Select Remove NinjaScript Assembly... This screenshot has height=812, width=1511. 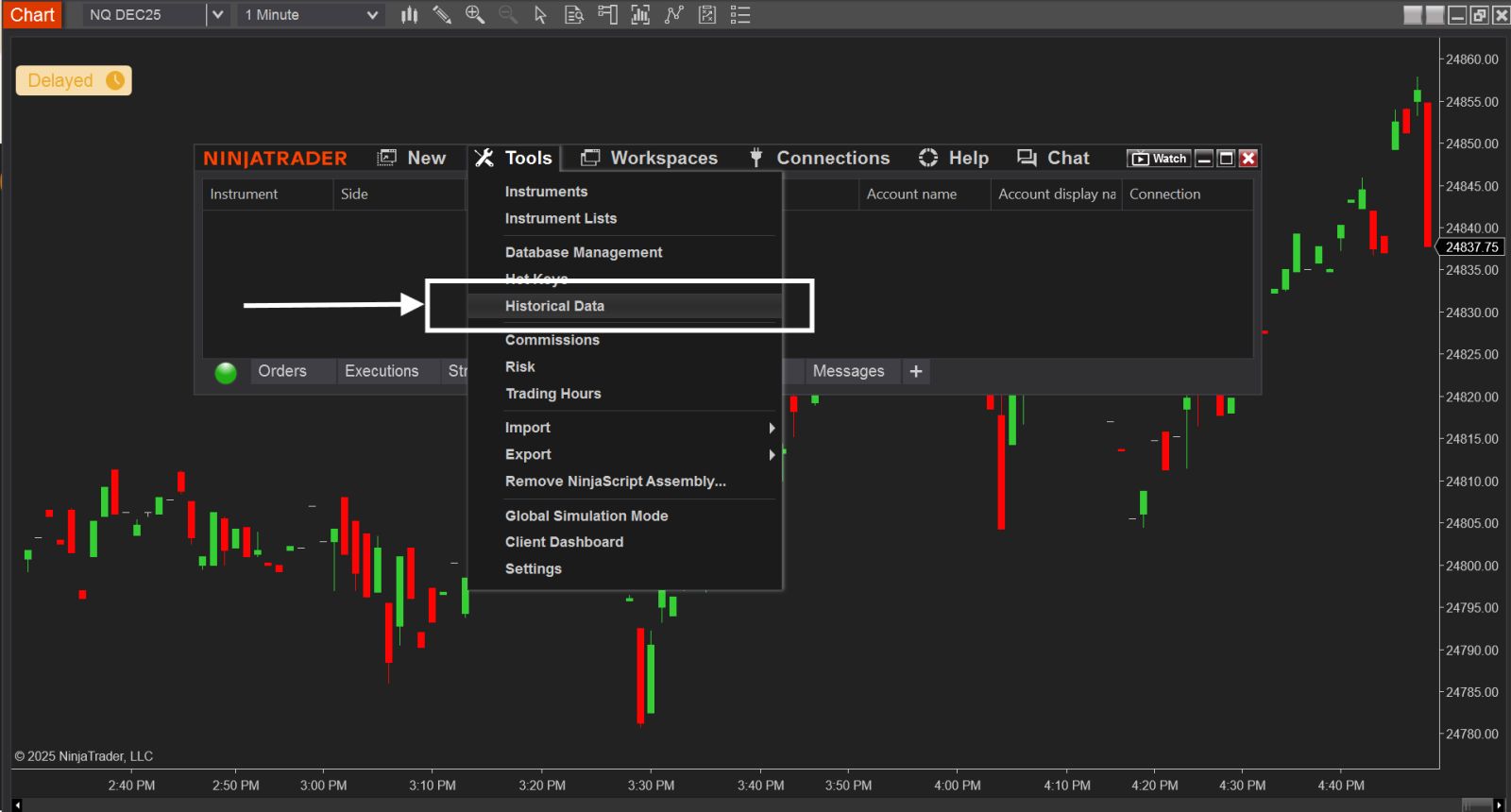[616, 482]
